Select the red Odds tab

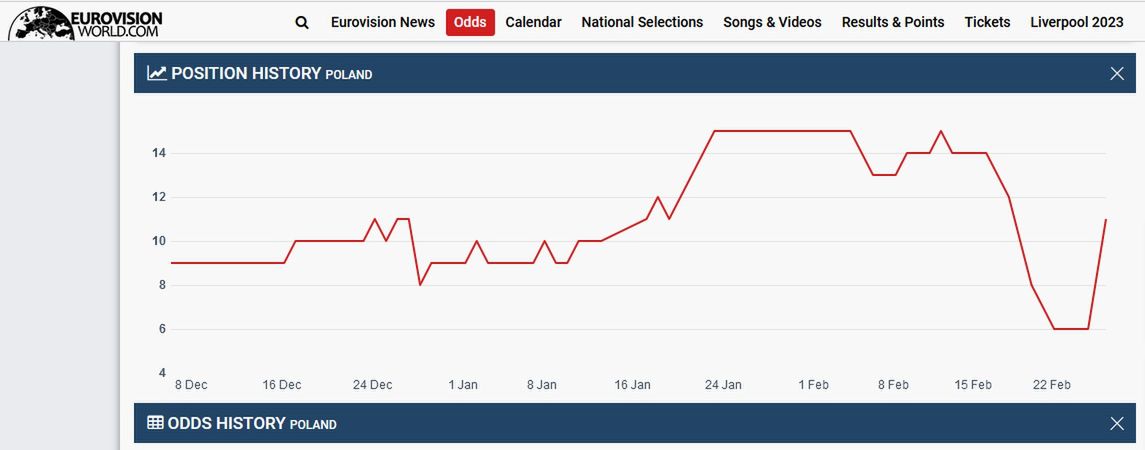(470, 22)
